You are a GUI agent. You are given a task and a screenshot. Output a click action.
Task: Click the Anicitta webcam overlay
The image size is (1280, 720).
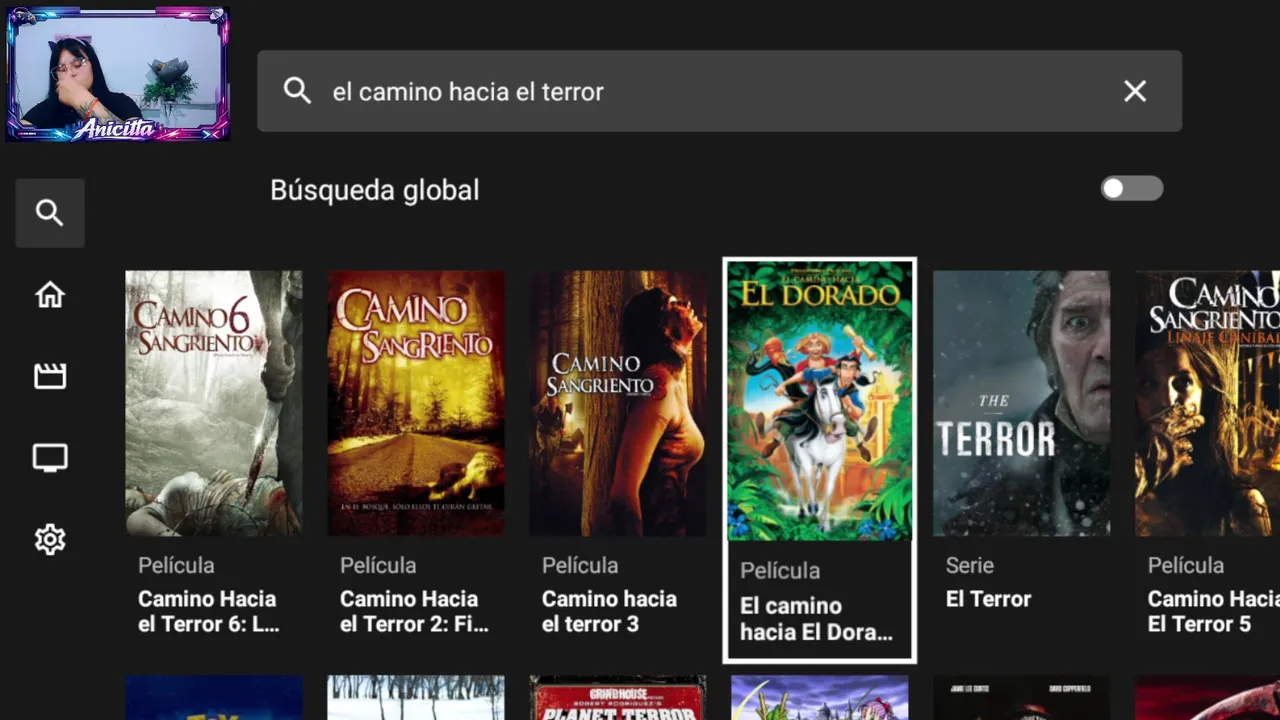[x=118, y=74]
